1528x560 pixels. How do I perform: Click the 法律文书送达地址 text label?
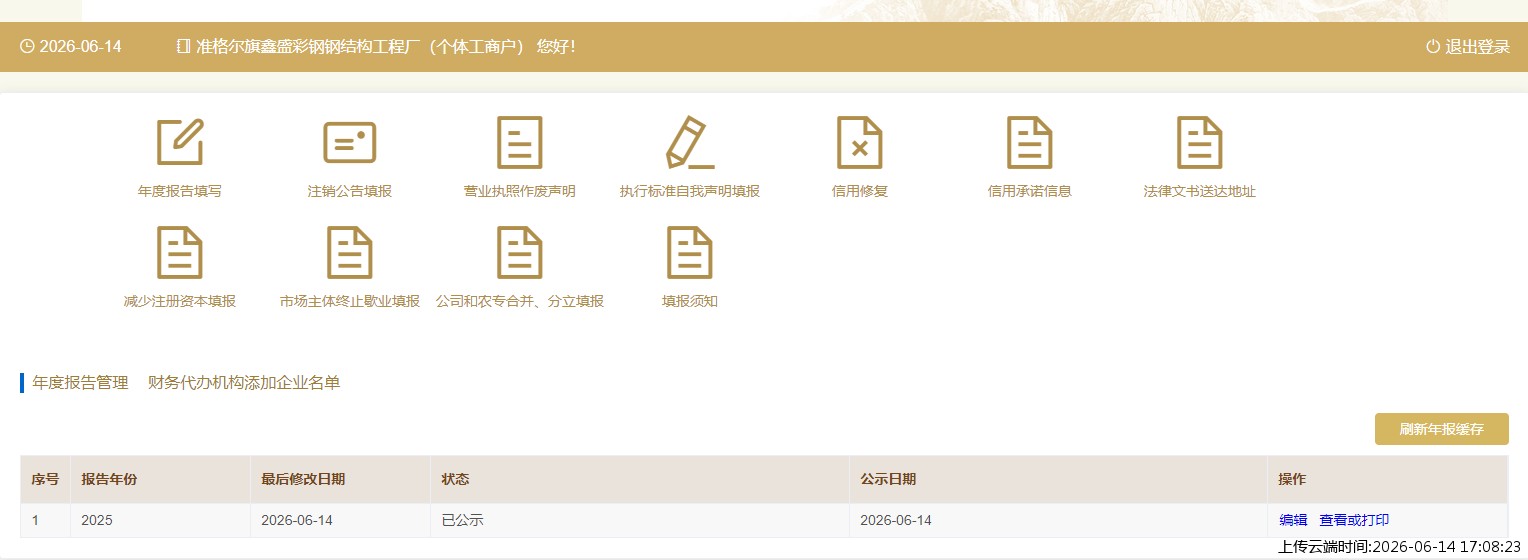point(1200,191)
